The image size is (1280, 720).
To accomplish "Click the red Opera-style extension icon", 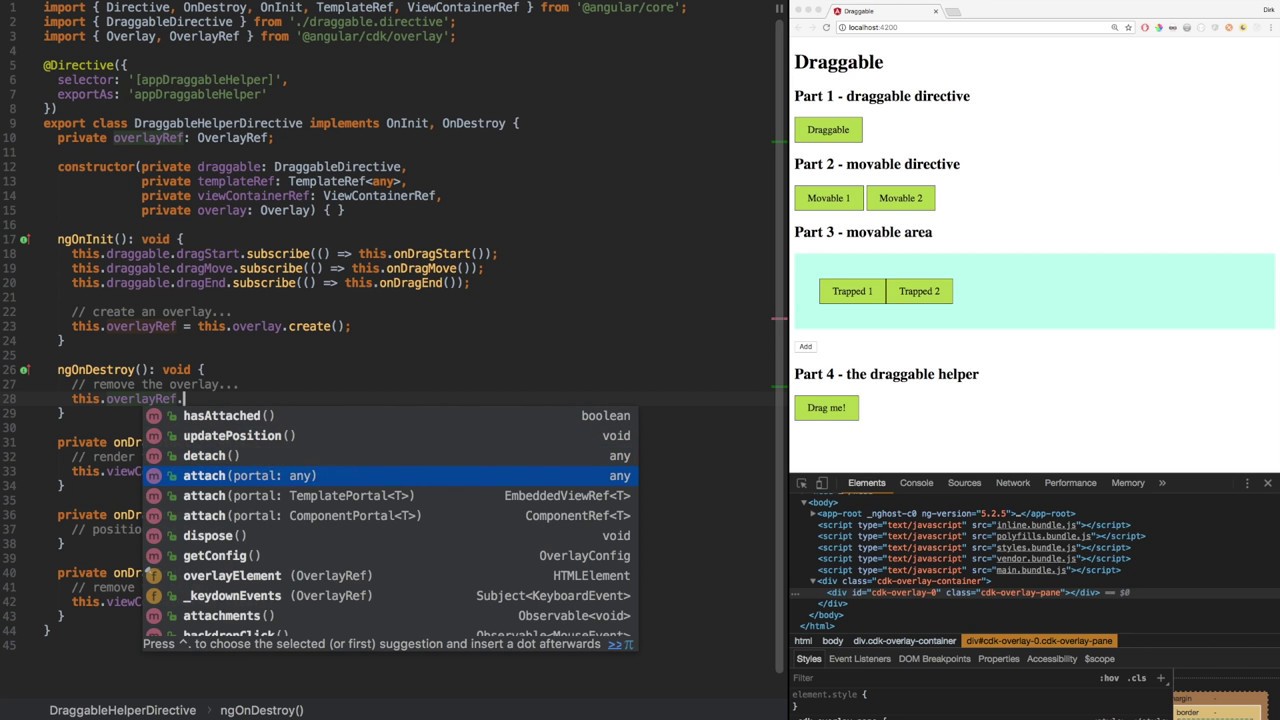I will click(x=1145, y=27).
